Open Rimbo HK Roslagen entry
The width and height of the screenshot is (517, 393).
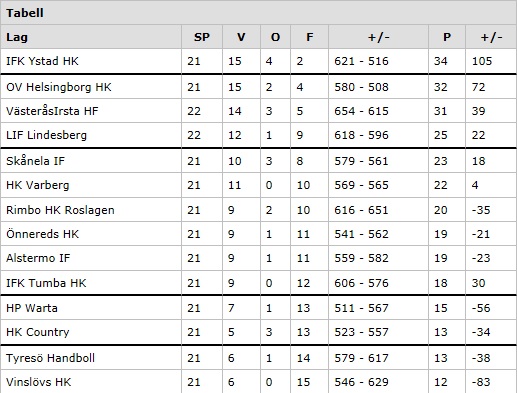60,210
